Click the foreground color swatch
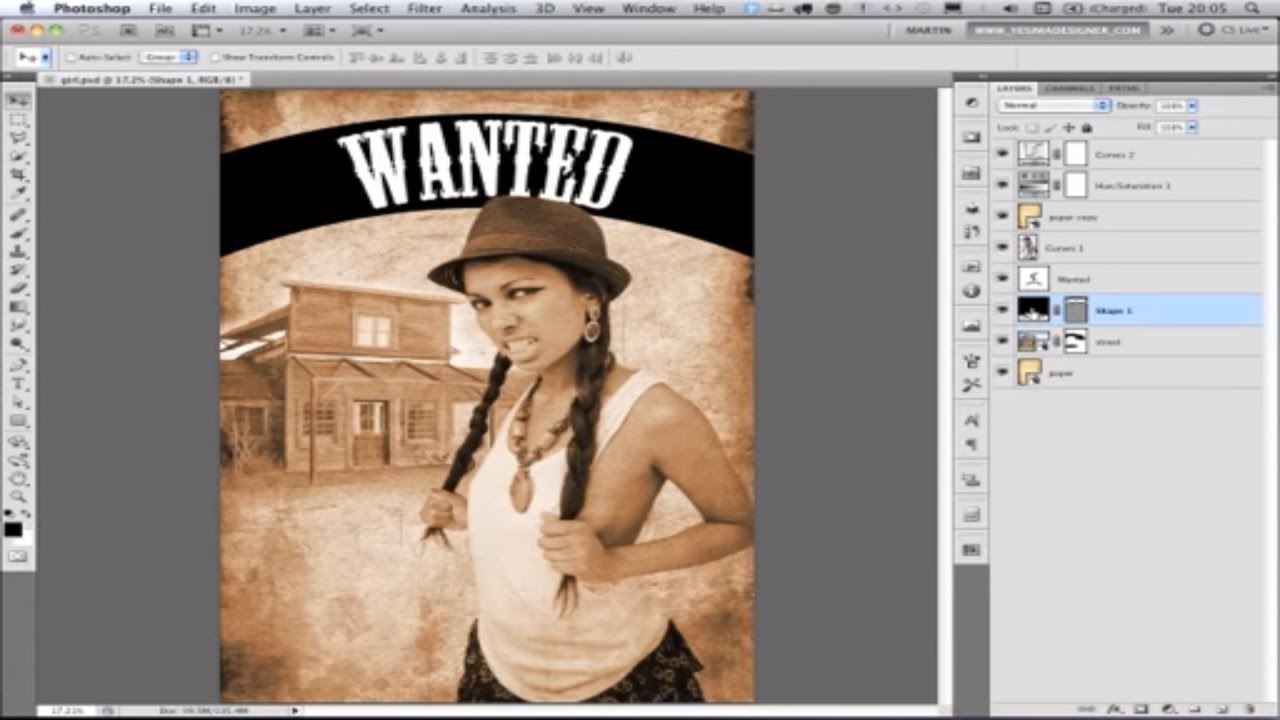 point(12,529)
